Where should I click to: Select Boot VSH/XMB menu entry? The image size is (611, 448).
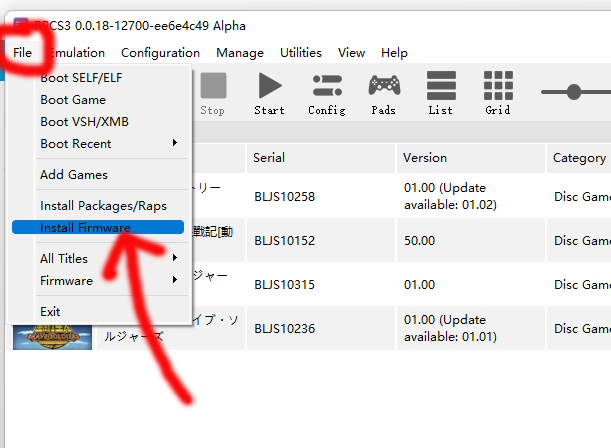[98, 122]
